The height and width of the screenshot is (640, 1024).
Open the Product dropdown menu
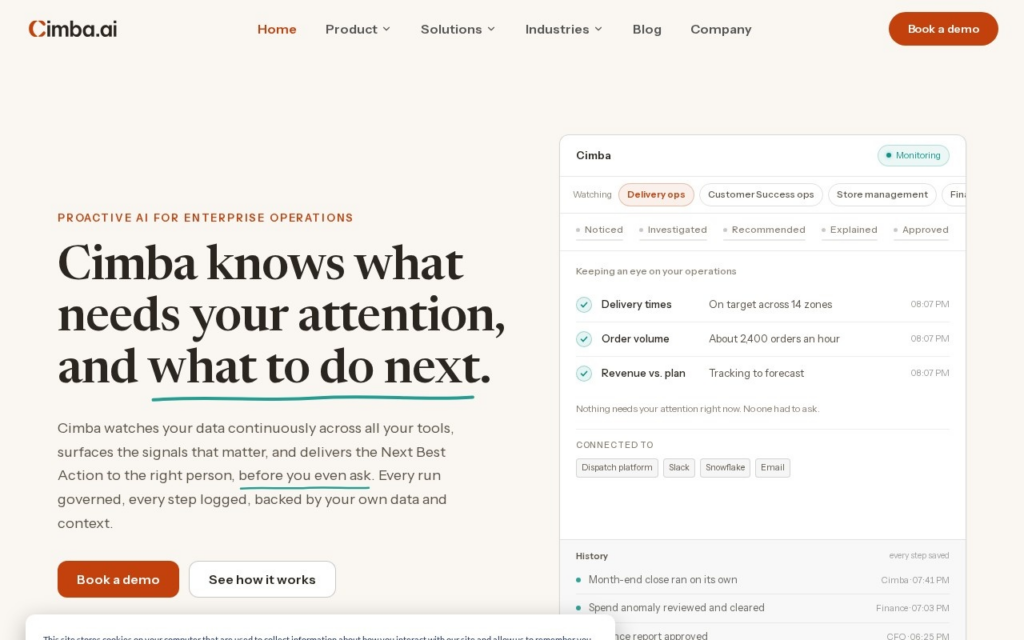pyautogui.click(x=358, y=29)
